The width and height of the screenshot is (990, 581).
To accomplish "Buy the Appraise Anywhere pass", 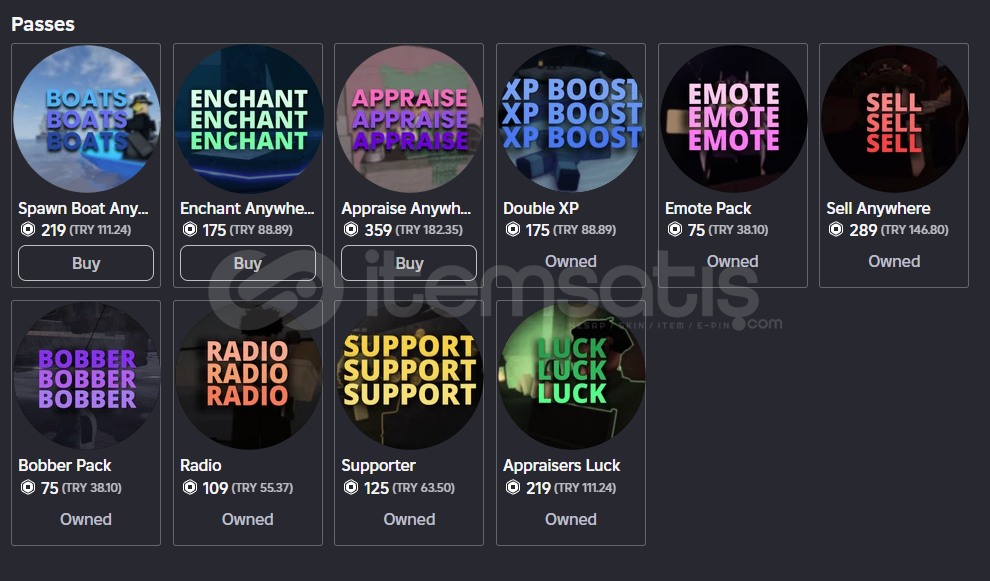I will coord(409,263).
